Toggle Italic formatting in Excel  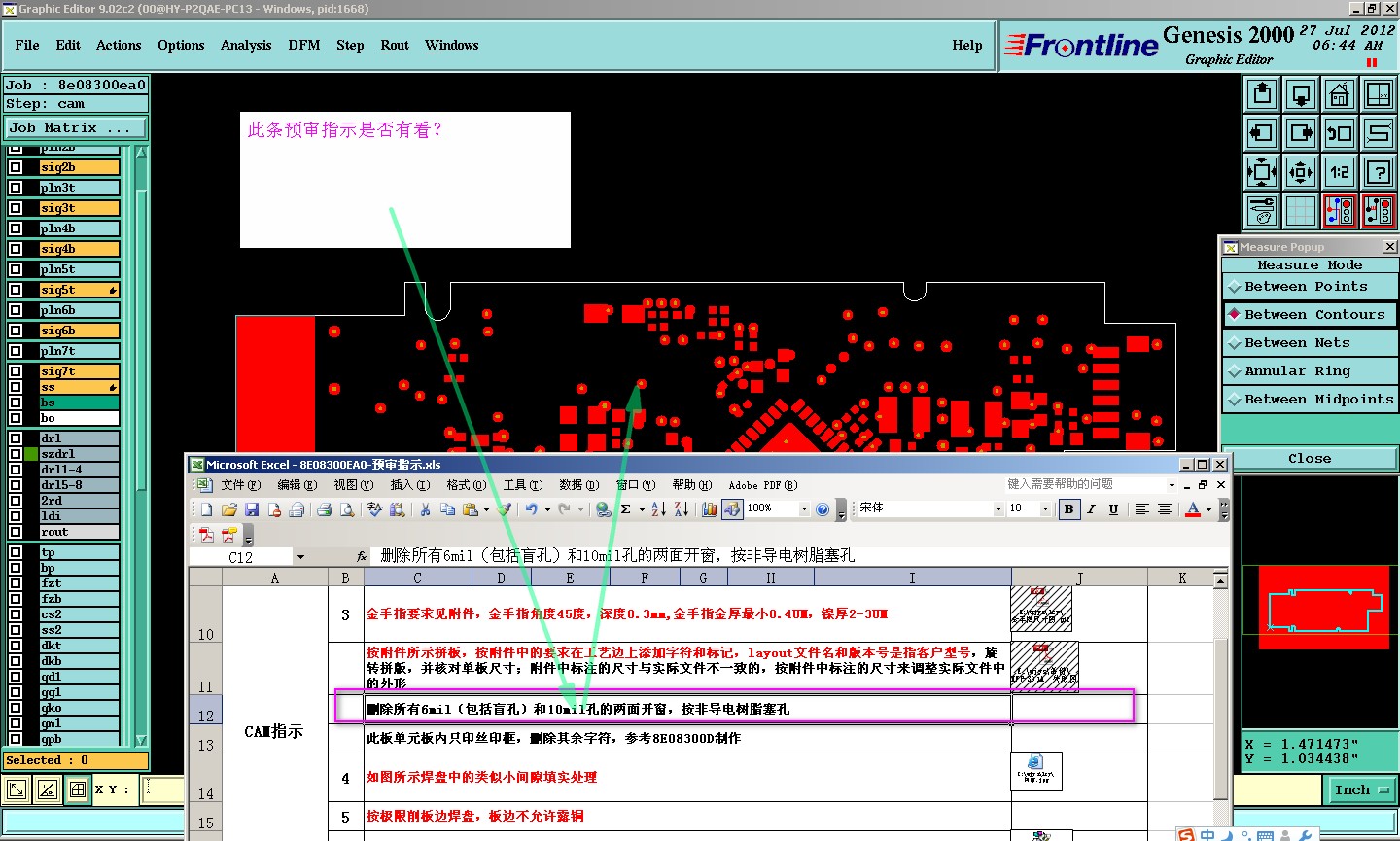point(1091,509)
